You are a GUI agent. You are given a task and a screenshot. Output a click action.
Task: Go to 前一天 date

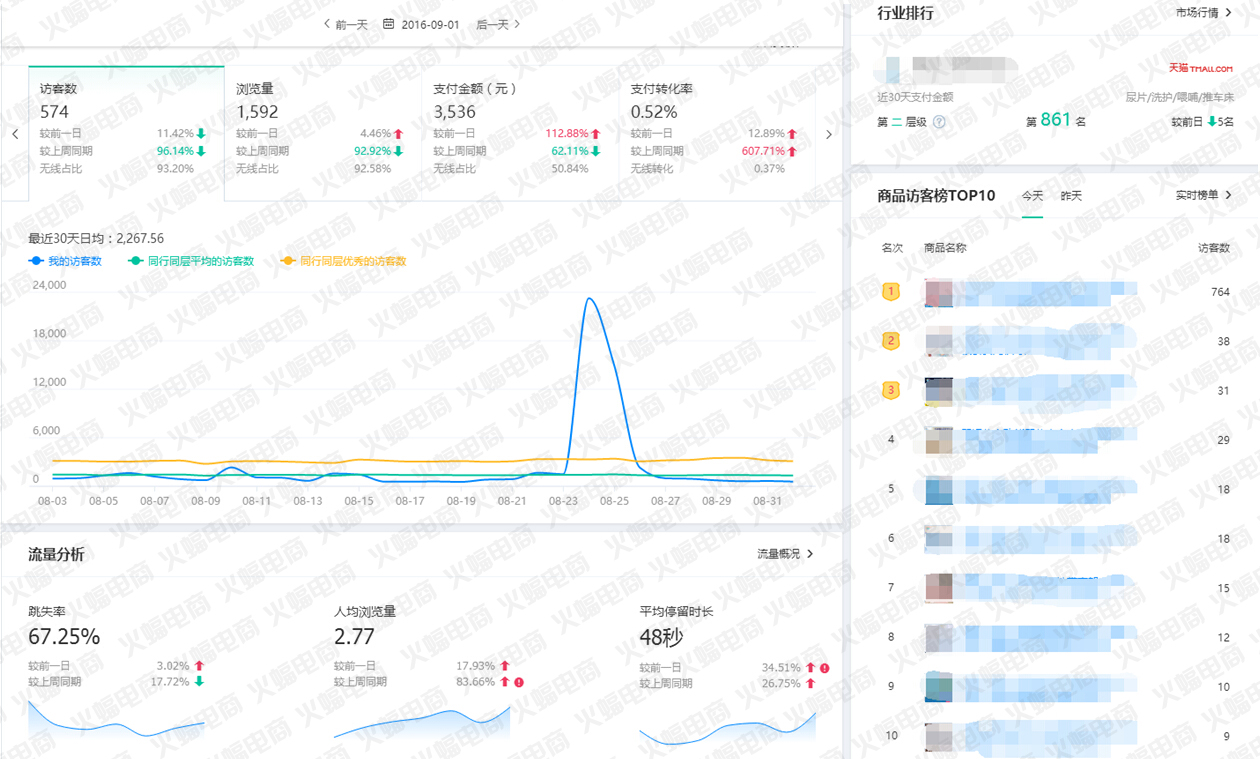[346, 24]
